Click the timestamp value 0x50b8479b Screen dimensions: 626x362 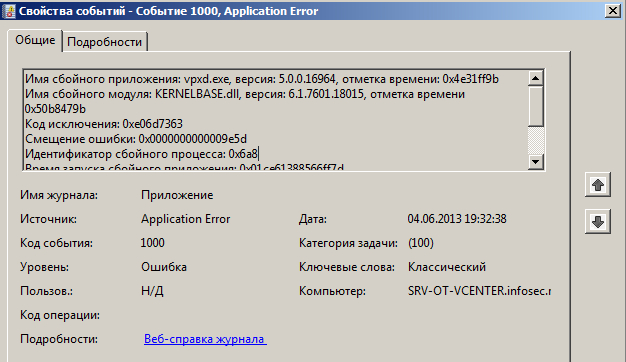click(x=55, y=109)
